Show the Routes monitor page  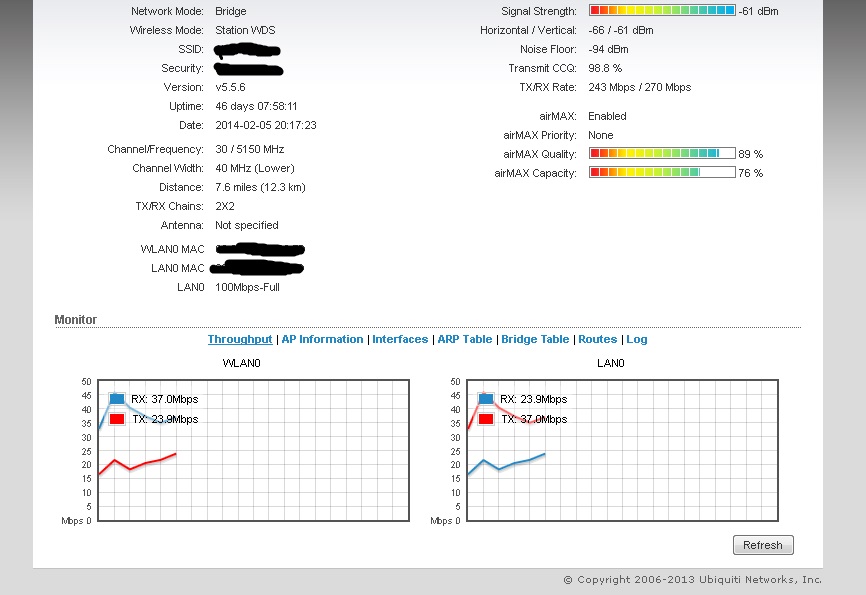597,339
